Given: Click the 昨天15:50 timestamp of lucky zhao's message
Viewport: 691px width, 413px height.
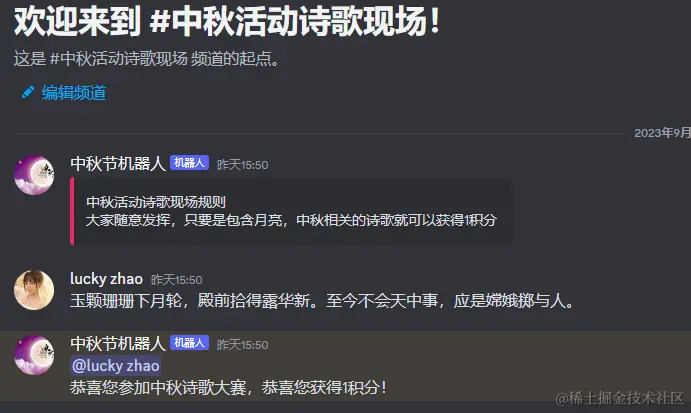Looking at the screenshot, I should [x=177, y=280].
